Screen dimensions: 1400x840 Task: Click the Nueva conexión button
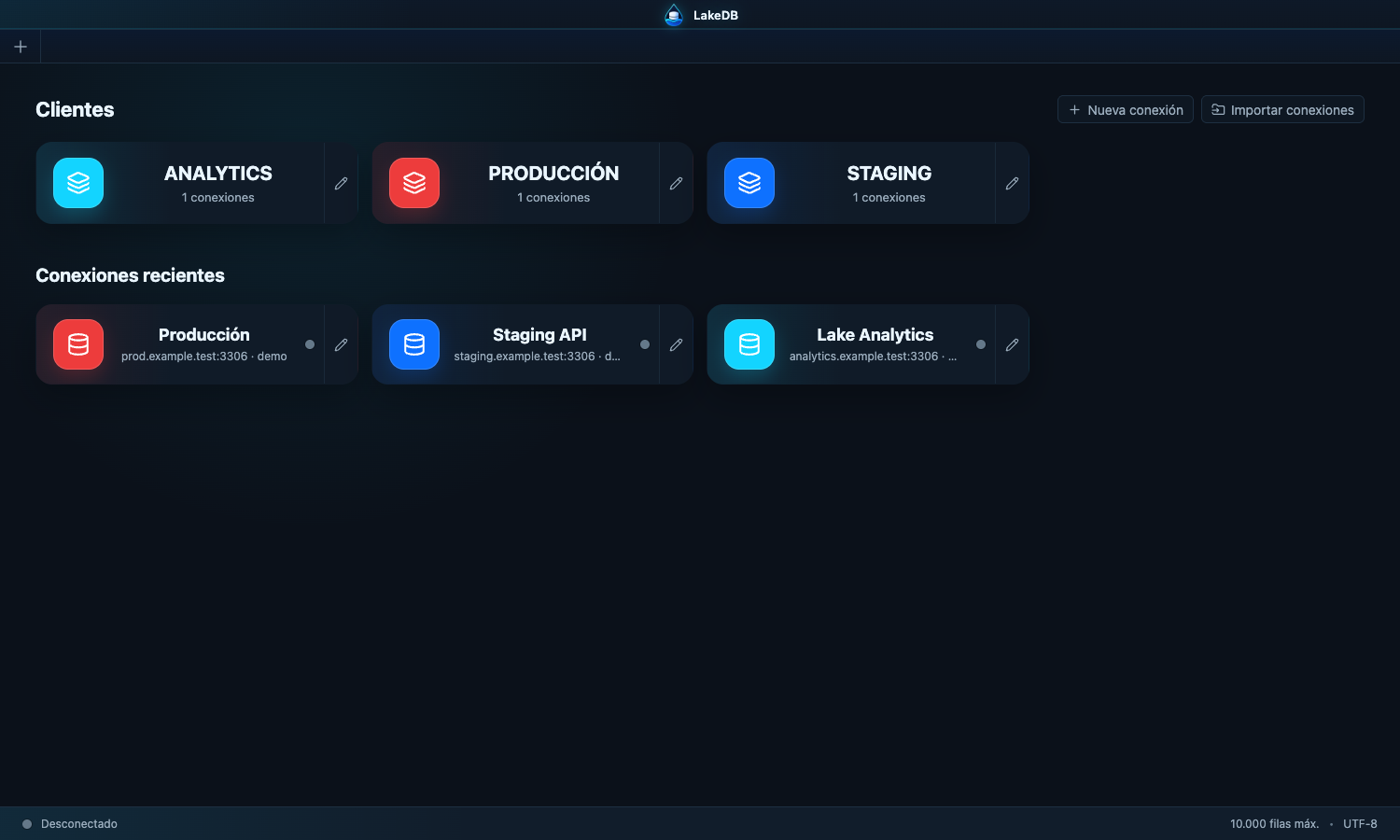point(1126,109)
